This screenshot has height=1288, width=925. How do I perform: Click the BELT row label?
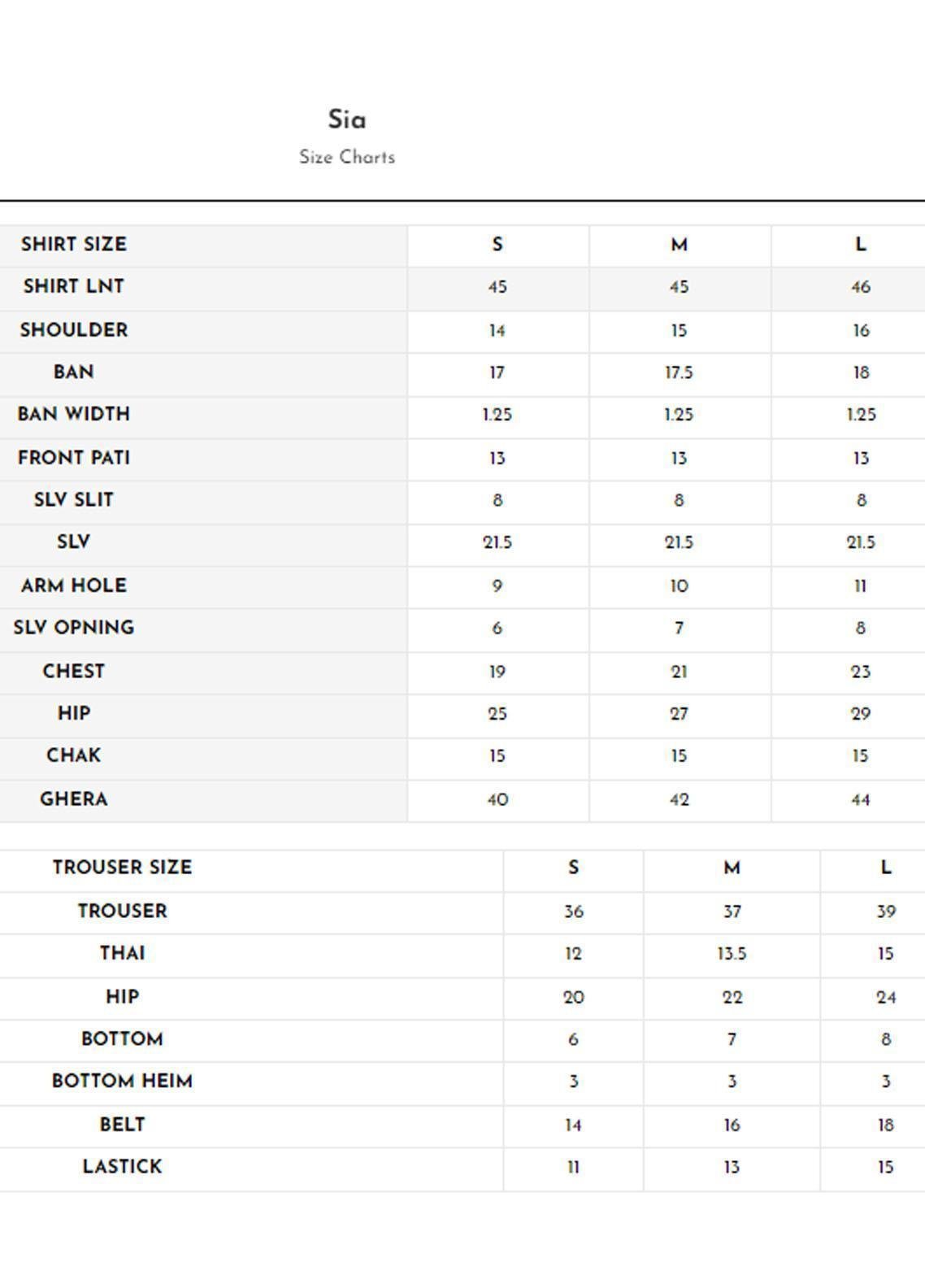pyautogui.click(x=122, y=1125)
